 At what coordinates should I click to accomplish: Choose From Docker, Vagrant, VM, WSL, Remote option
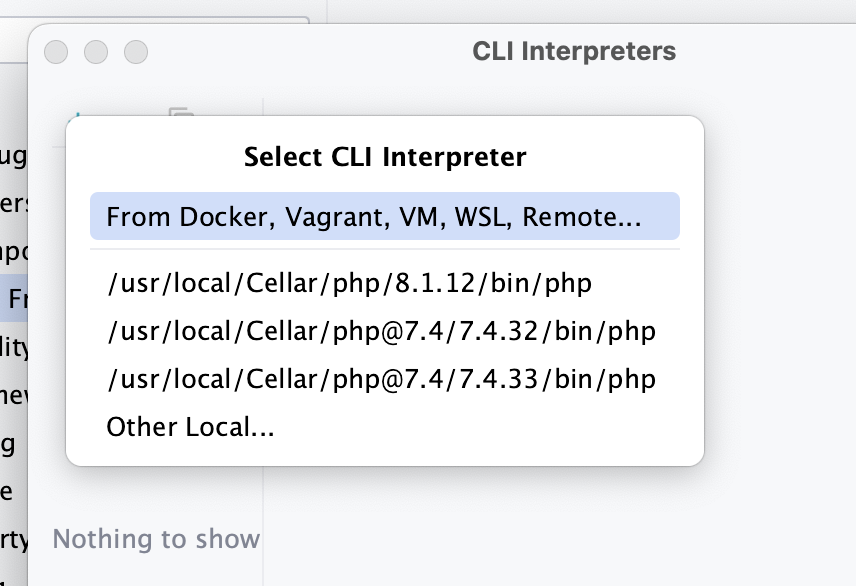pos(384,216)
